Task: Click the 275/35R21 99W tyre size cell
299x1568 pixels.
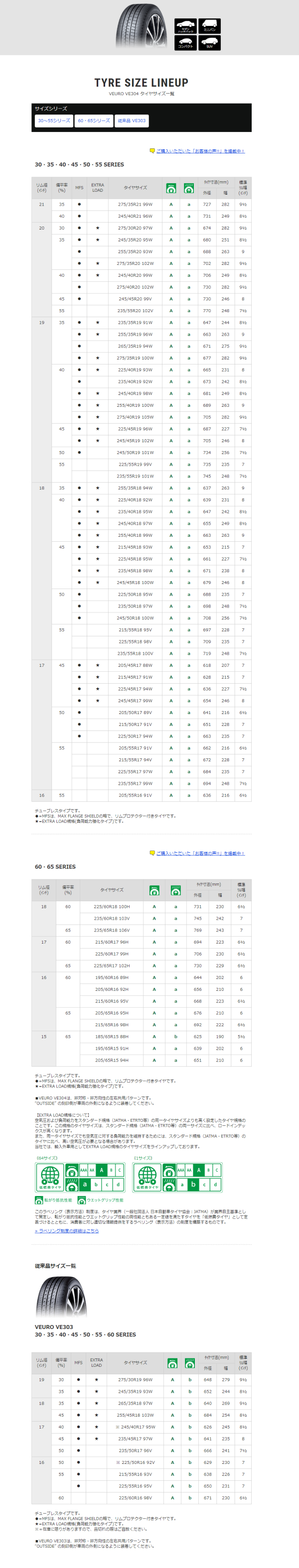Action: click(135, 205)
